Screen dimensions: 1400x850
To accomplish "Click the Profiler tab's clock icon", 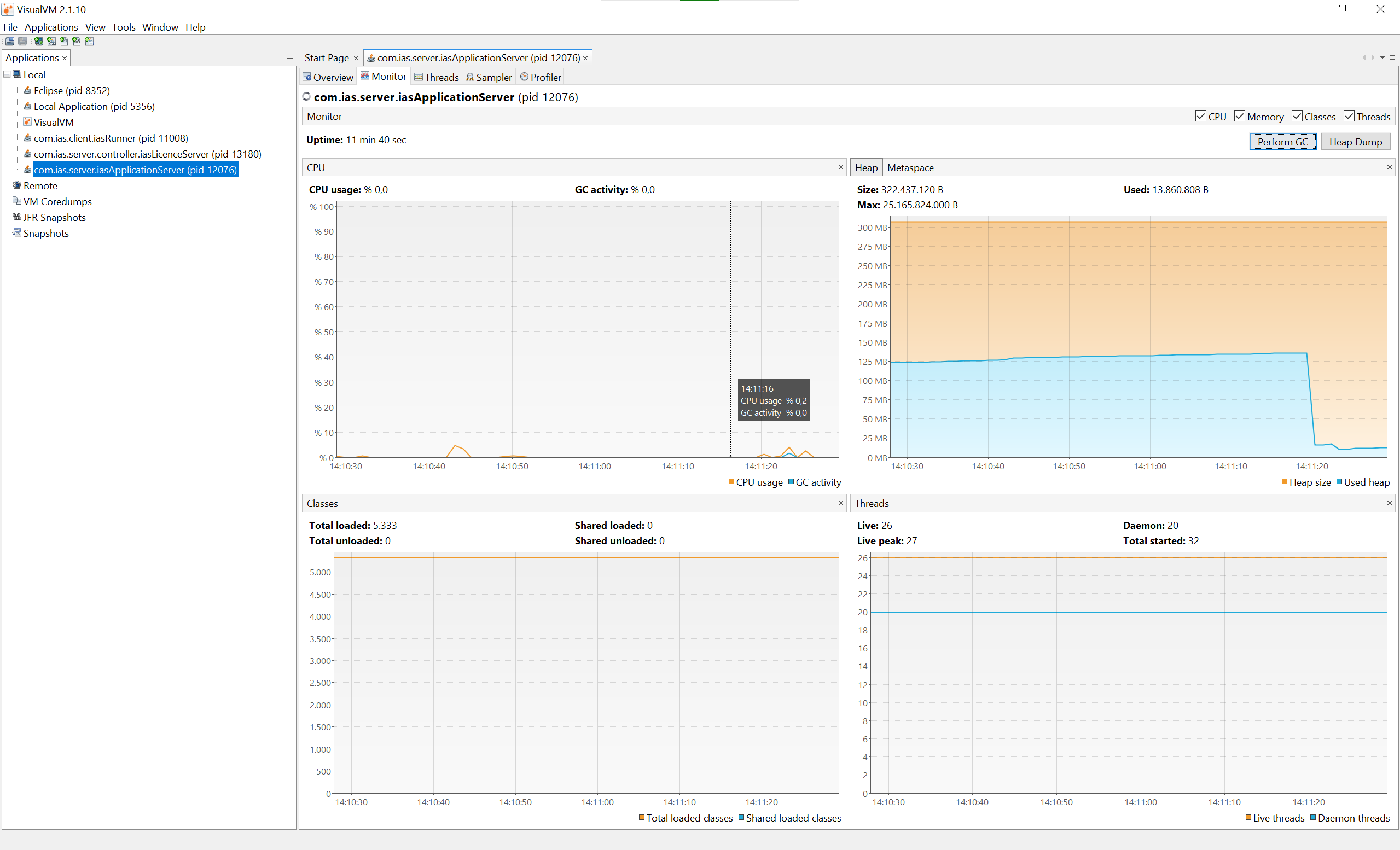I will [525, 77].
